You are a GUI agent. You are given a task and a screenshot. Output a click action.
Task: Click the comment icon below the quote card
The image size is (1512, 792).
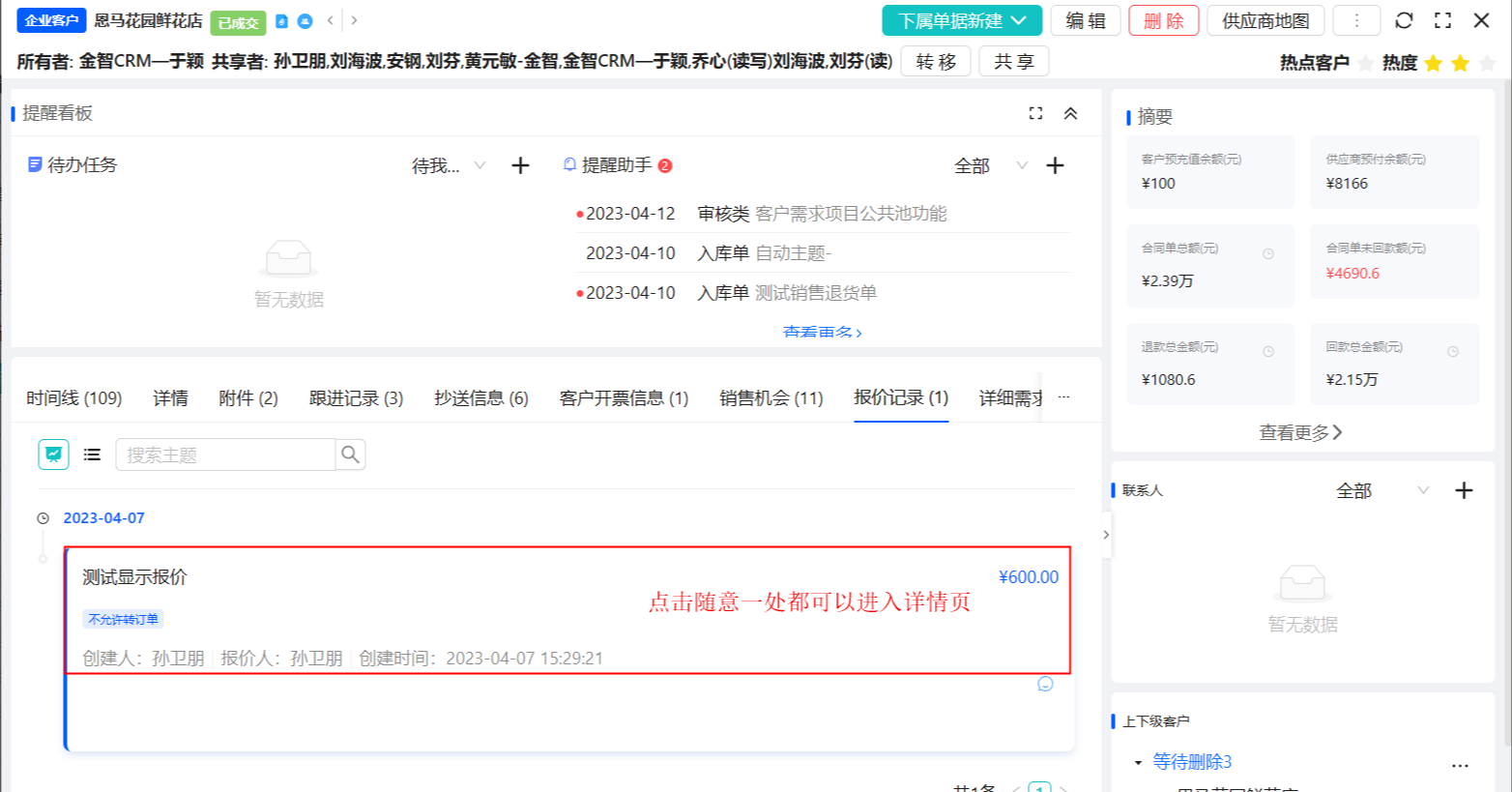pyautogui.click(x=1045, y=685)
